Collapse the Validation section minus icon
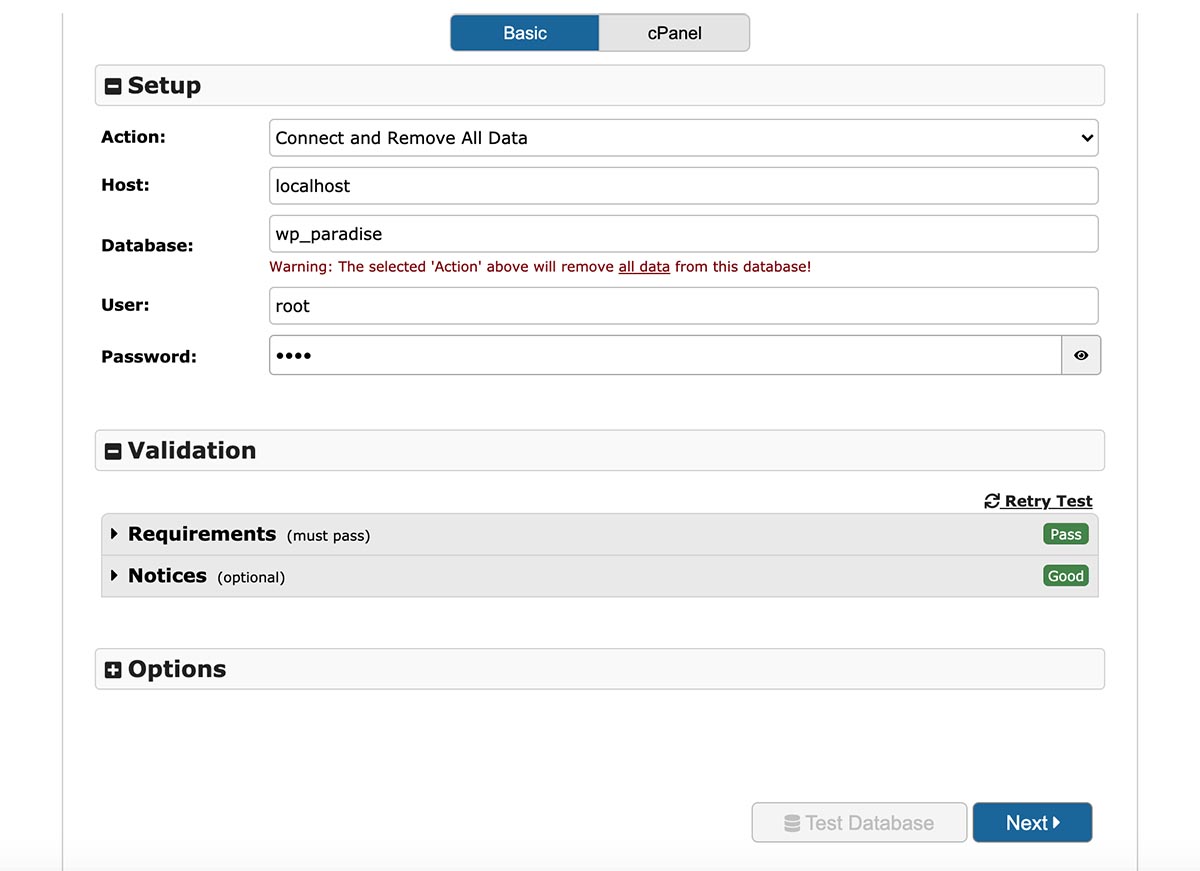Image resolution: width=1200 pixels, height=871 pixels. point(113,452)
